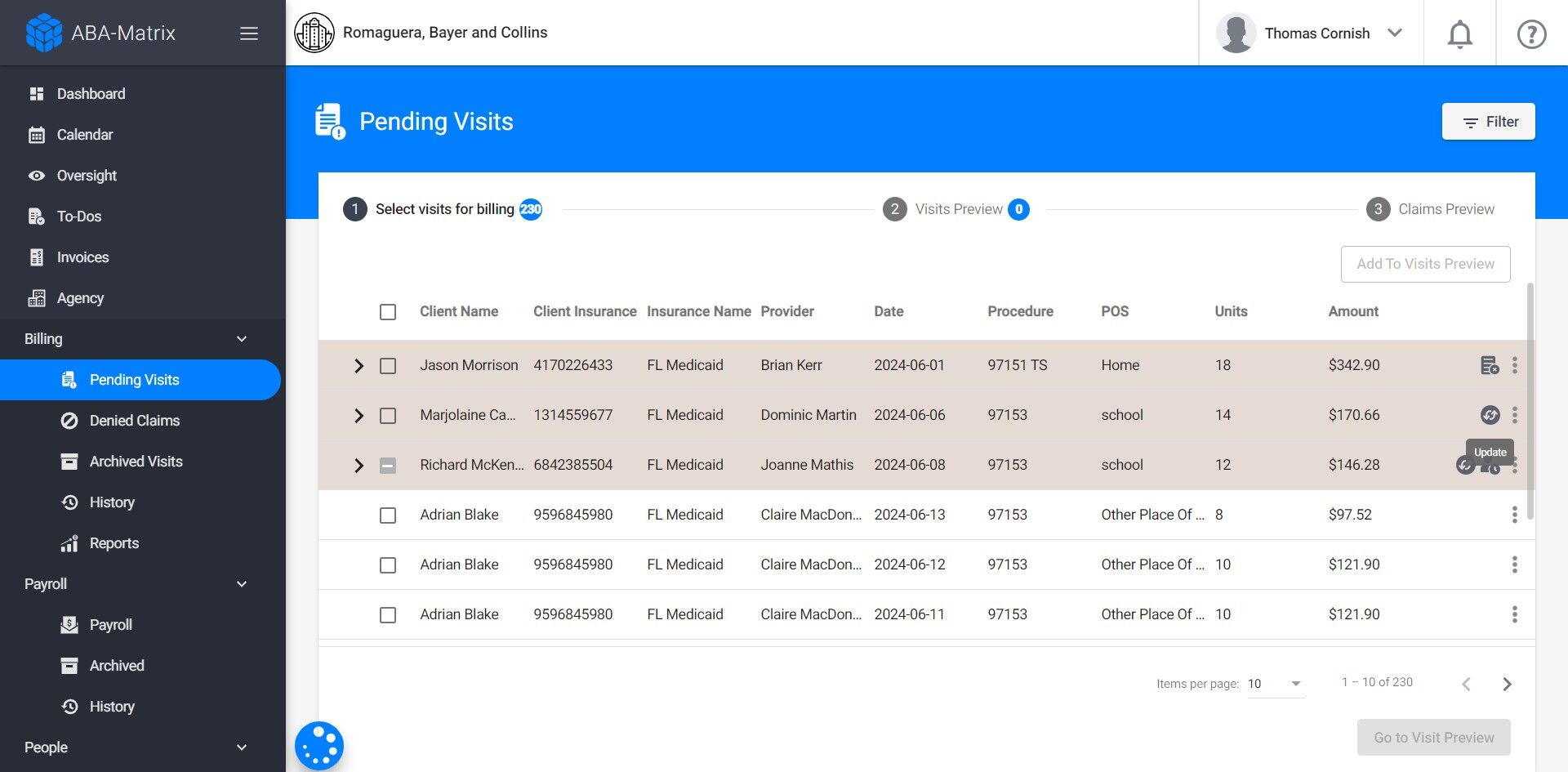Check the checkbox on Jason Morrison's row
The height and width of the screenshot is (772, 1568).
pyautogui.click(x=387, y=366)
